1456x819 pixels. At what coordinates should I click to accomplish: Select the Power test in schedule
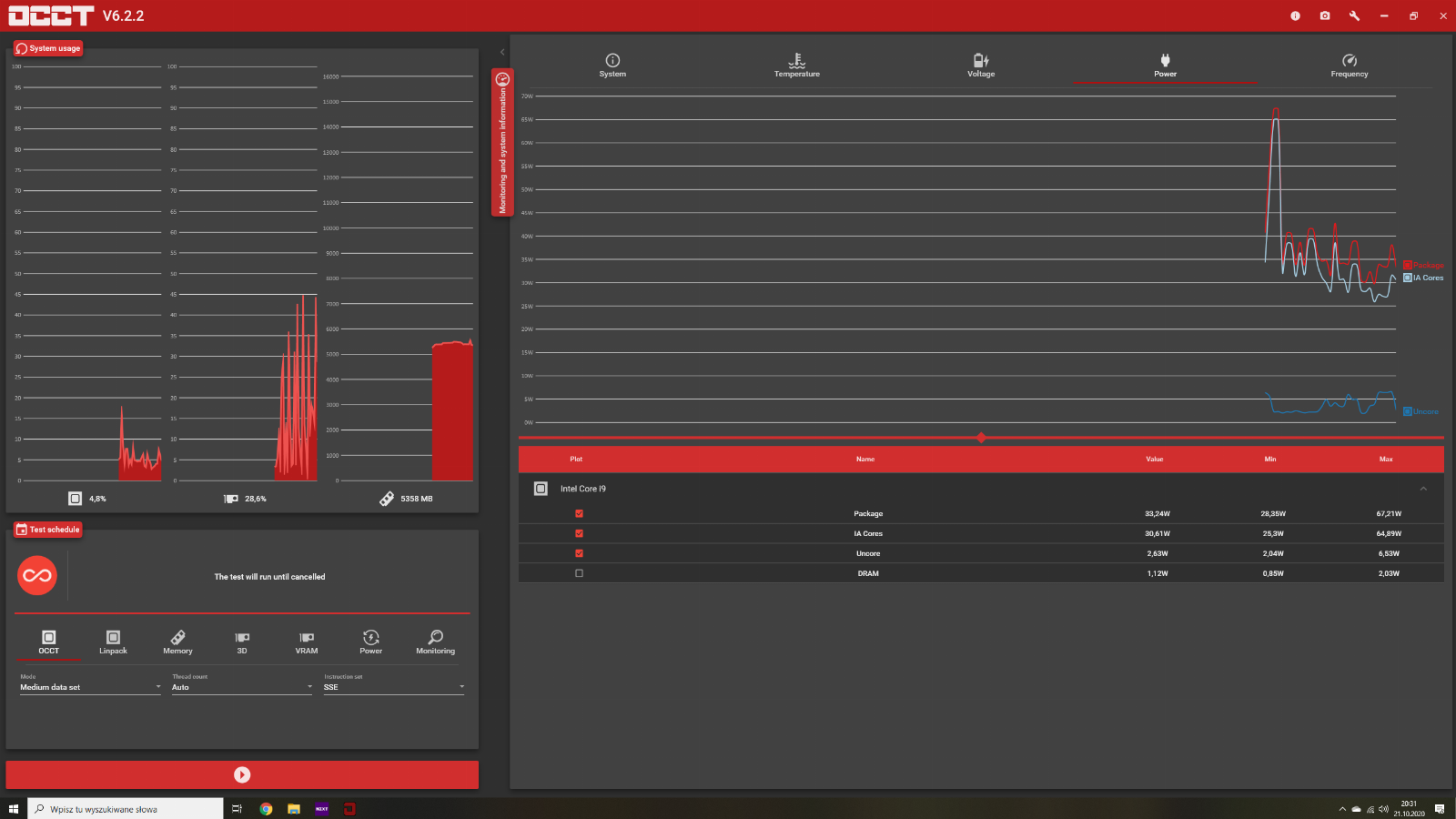point(371,642)
